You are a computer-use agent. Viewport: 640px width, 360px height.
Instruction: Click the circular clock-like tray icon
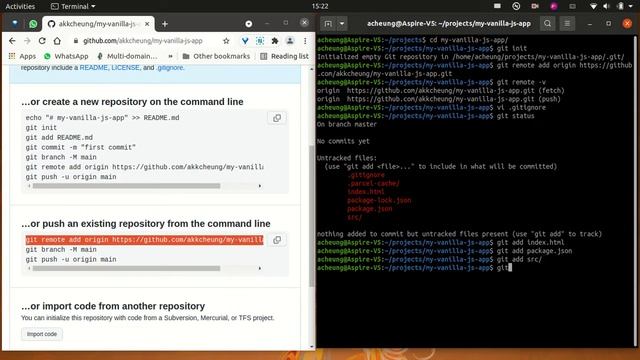tap(516, 6)
